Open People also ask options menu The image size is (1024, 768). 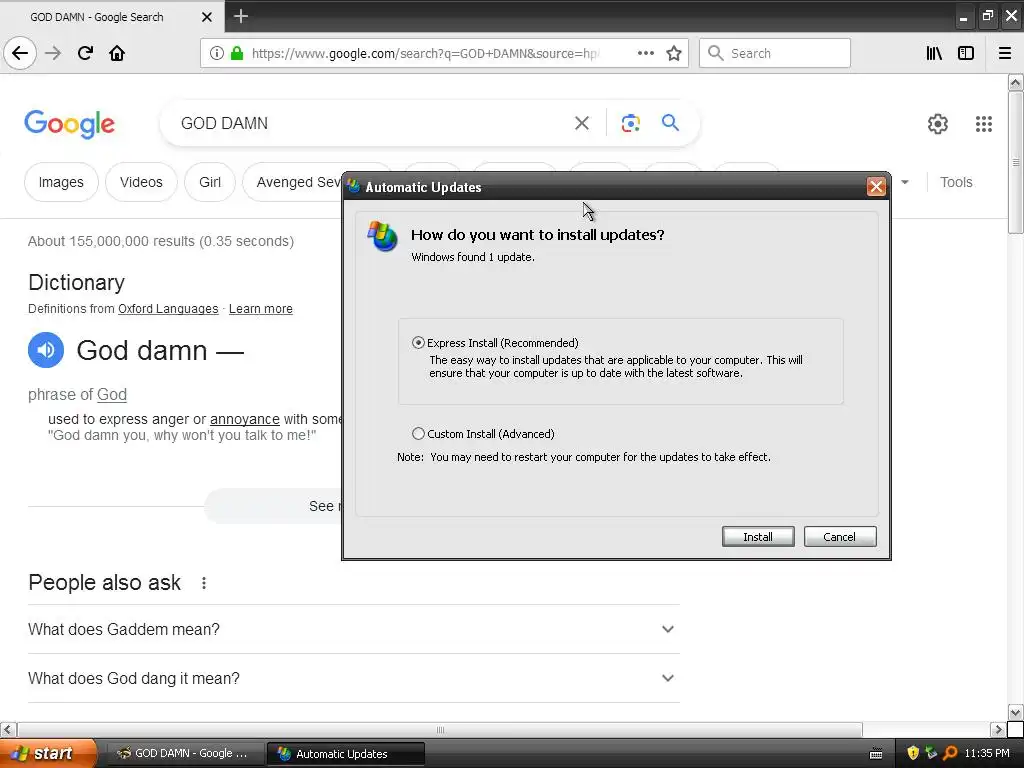204,583
